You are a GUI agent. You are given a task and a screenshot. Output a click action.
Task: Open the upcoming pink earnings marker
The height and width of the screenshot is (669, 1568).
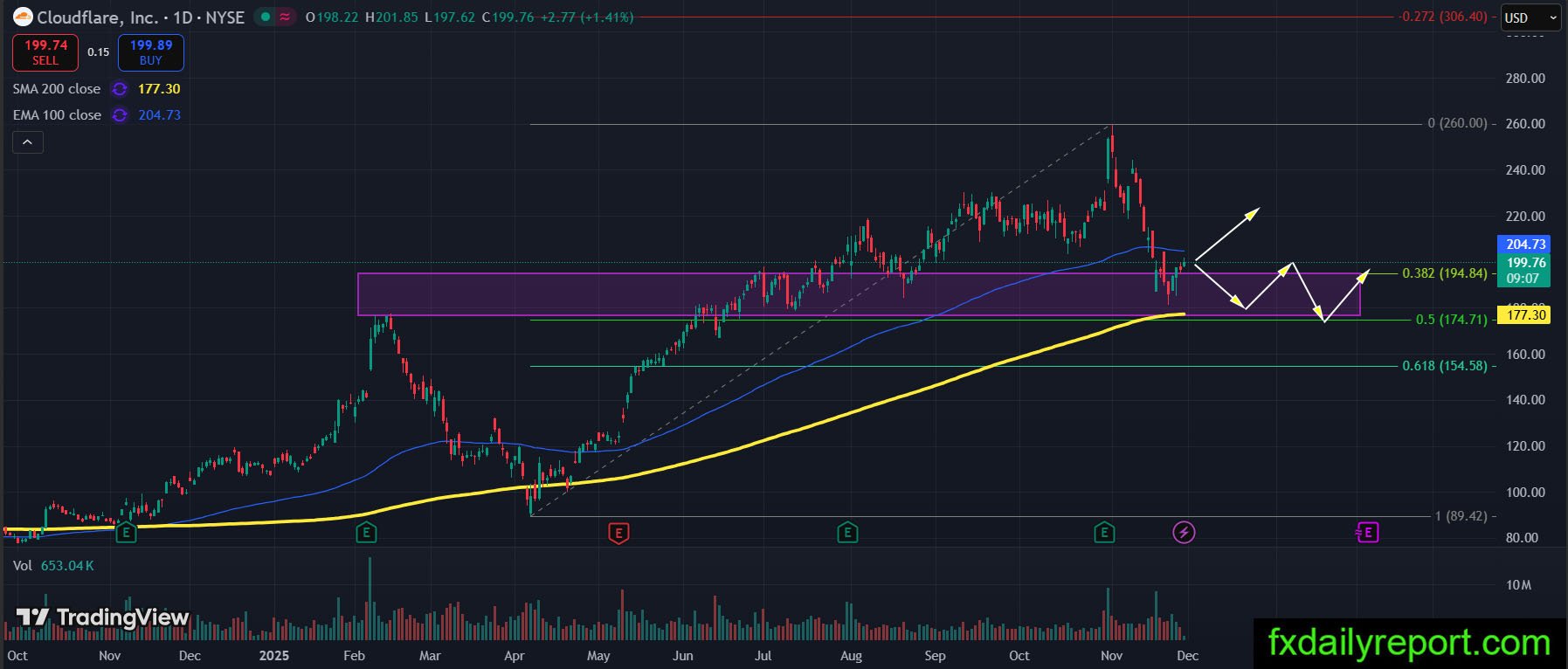pos(1367,532)
